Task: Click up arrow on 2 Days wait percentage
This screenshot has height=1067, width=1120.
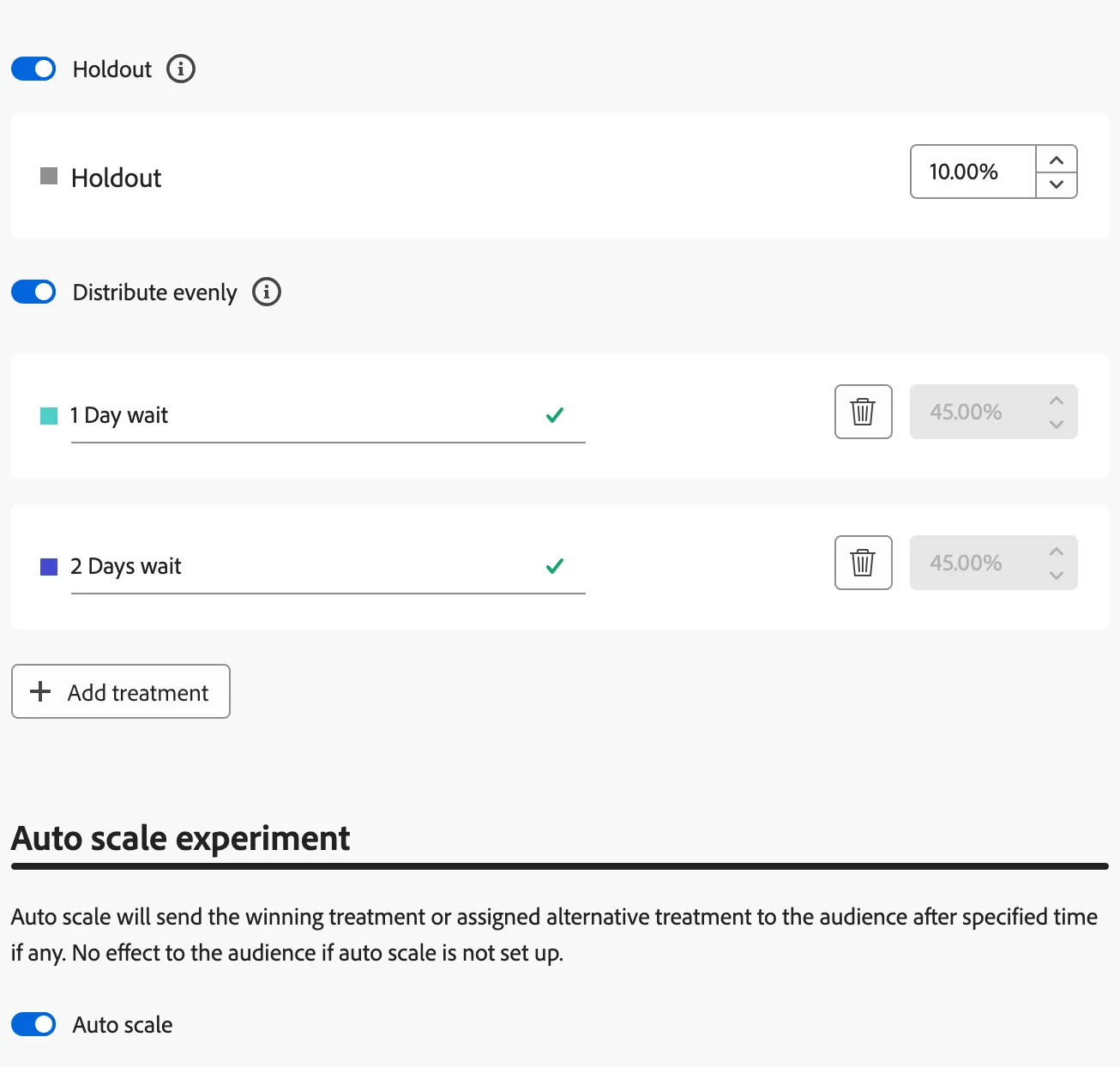Action: [1057, 552]
